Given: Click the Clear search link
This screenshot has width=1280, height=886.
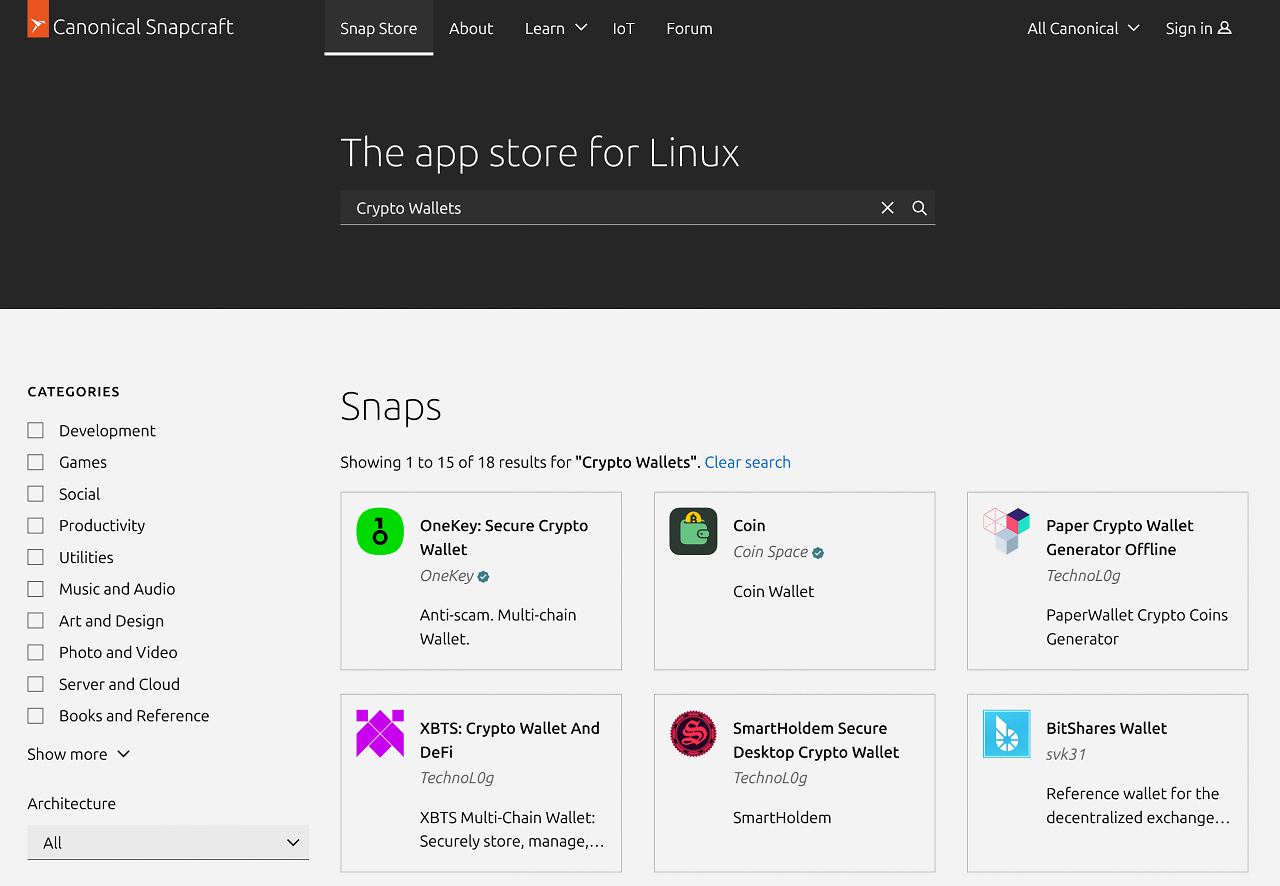Looking at the screenshot, I should pos(747,462).
